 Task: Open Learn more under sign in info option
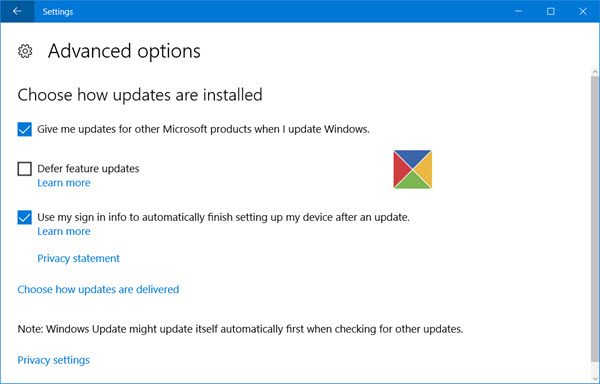(x=64, y=231)
